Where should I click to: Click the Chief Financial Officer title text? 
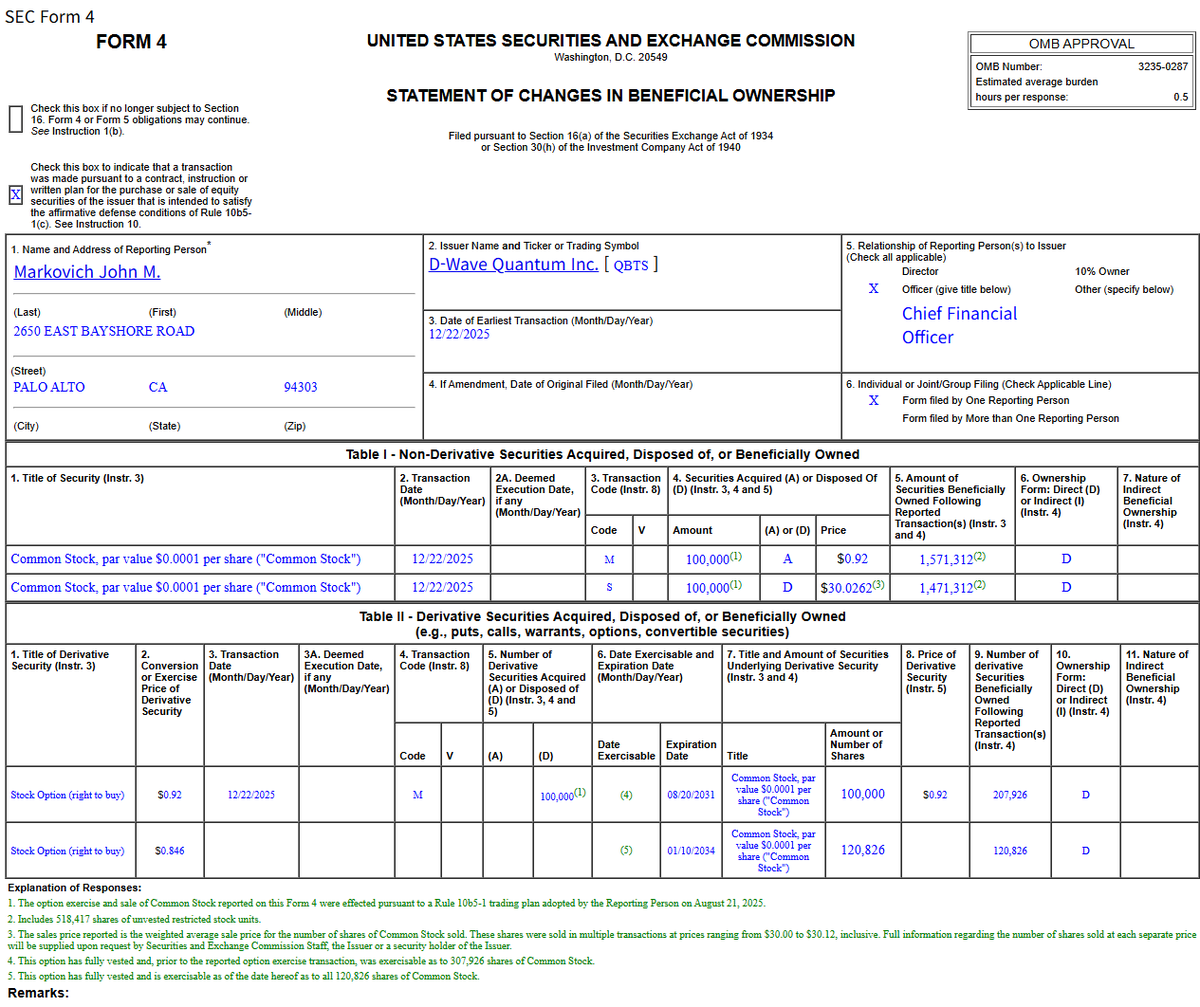pos(960,325)
